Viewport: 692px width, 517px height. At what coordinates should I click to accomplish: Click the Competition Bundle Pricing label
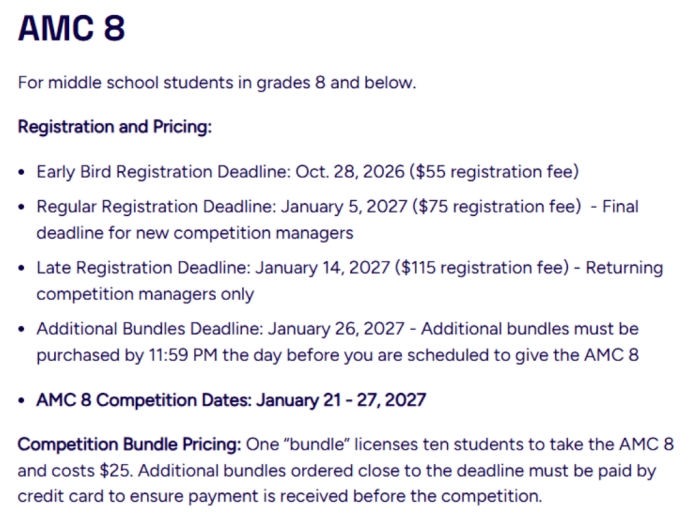[129, 444]
